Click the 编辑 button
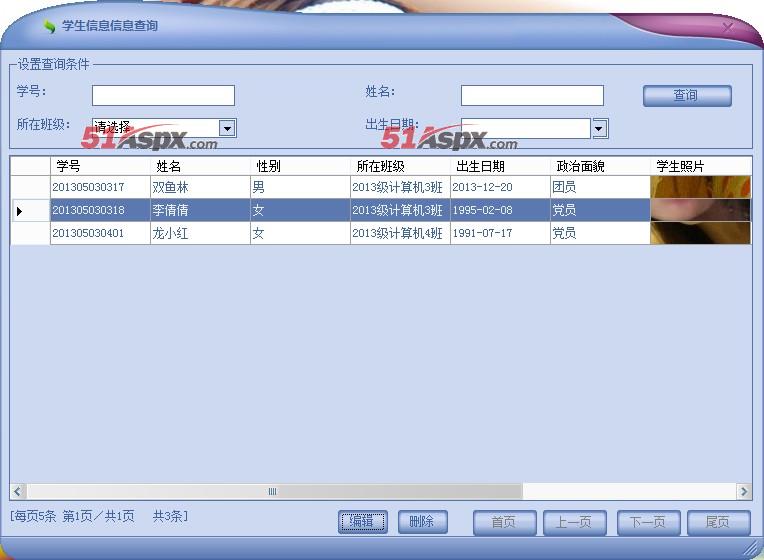The height and width of the screenshot is (560, 764). pos(363,522)
